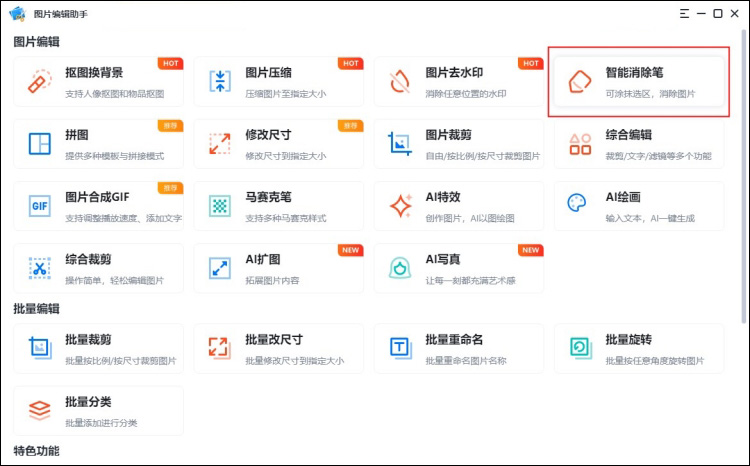Click the AI写真 portrait icon
The height and width of the screenshot is (466, 750).
click(400, 268)
